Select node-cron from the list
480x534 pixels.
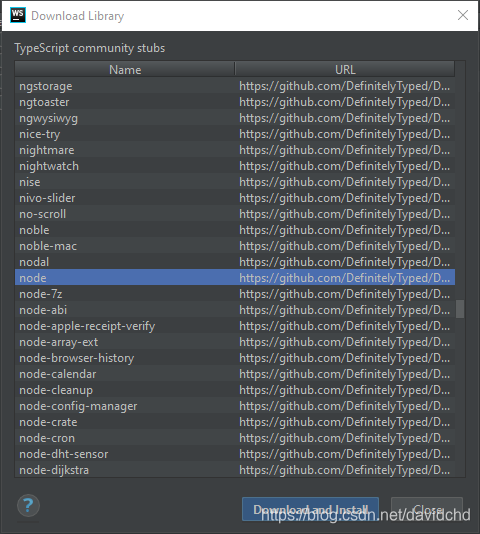tap(235, 438)
